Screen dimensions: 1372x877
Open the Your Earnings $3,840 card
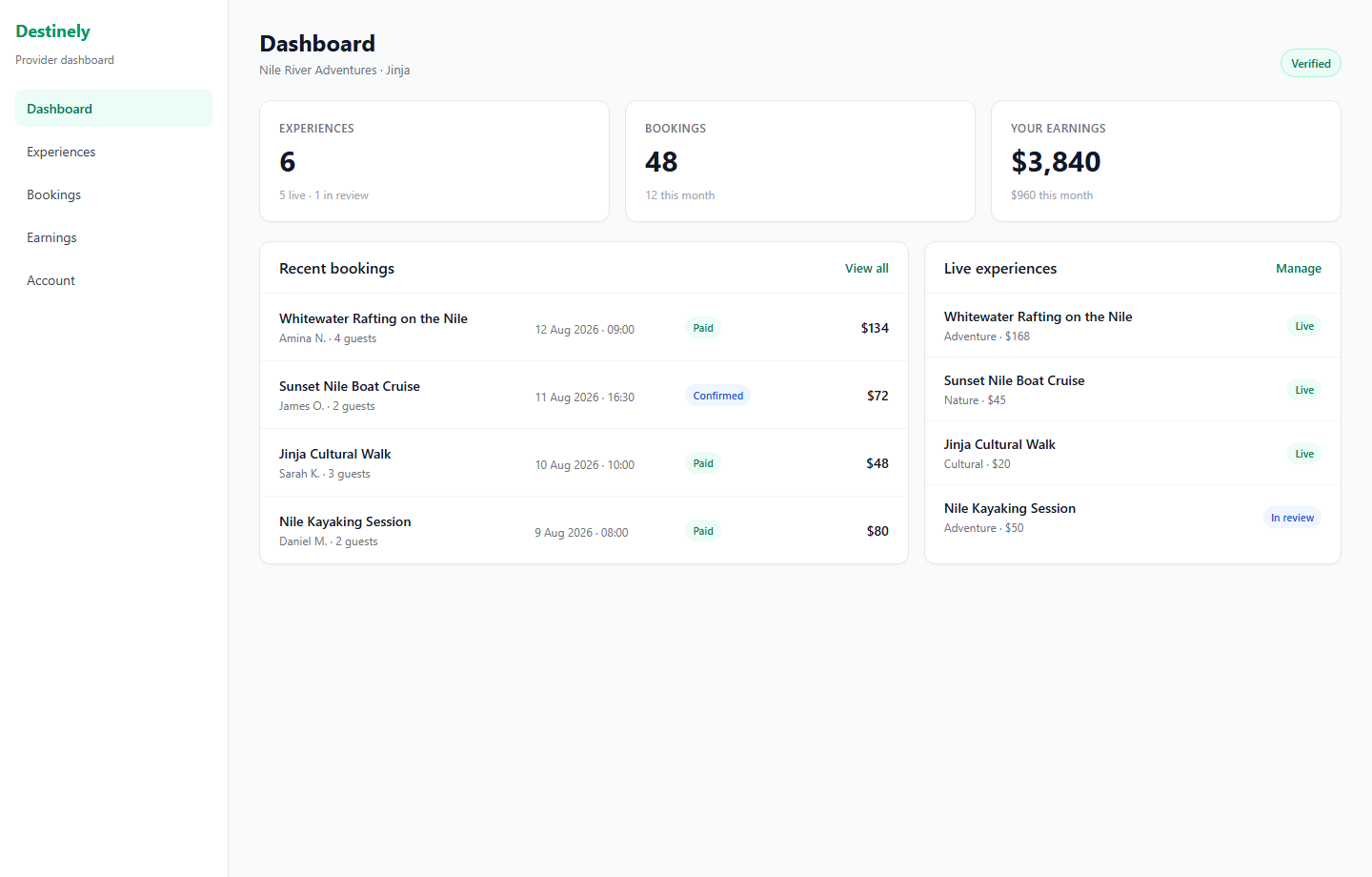coord(1166,161)
